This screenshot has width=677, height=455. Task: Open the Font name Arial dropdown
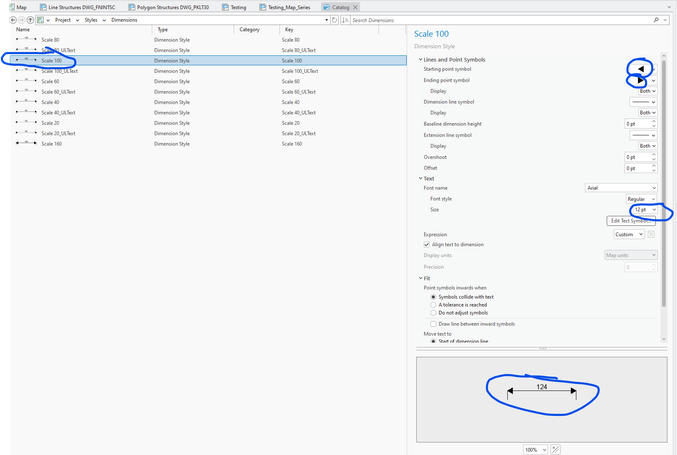coord(621,188)
